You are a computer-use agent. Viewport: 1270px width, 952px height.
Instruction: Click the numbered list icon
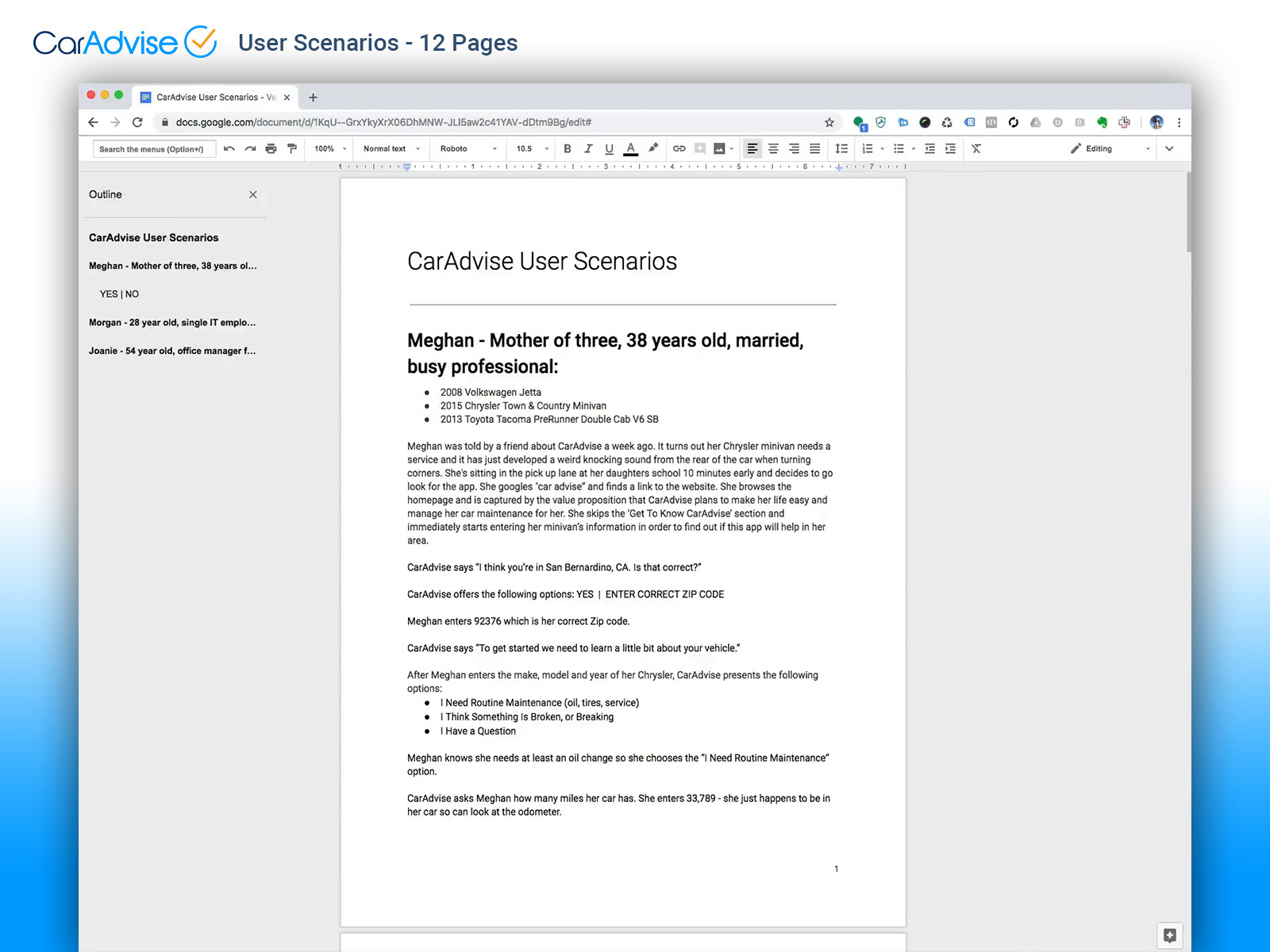click(x=868, y=148)
